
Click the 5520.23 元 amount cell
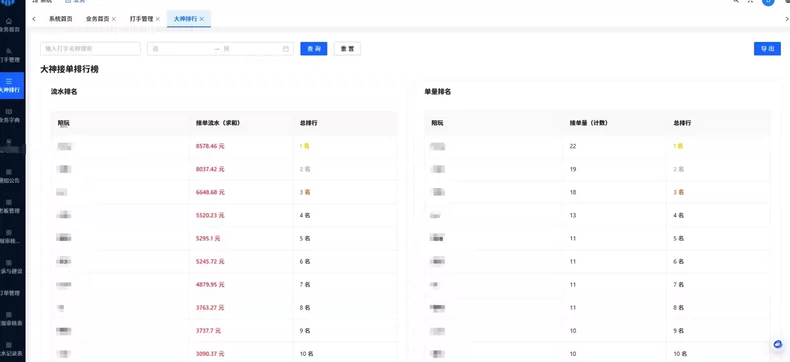[210, 215]
